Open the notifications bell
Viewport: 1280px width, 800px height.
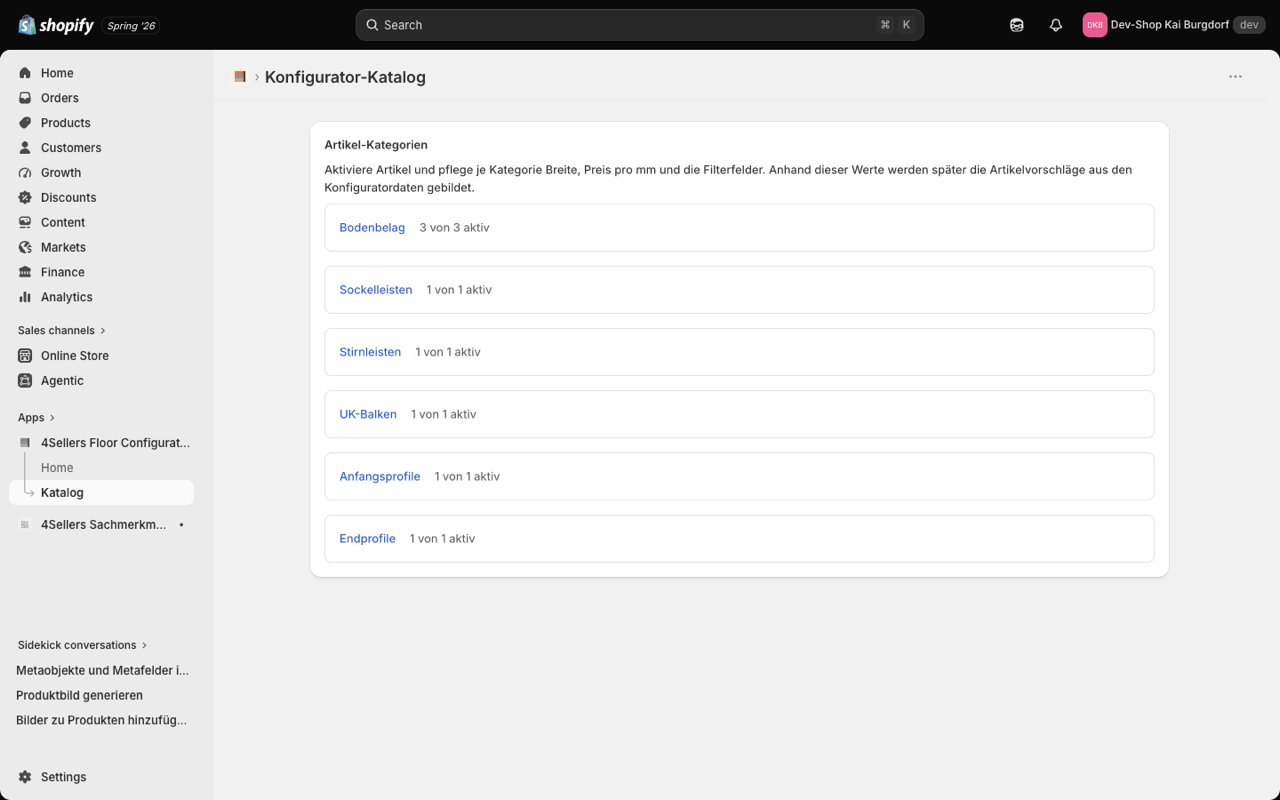click(1056, 25)
